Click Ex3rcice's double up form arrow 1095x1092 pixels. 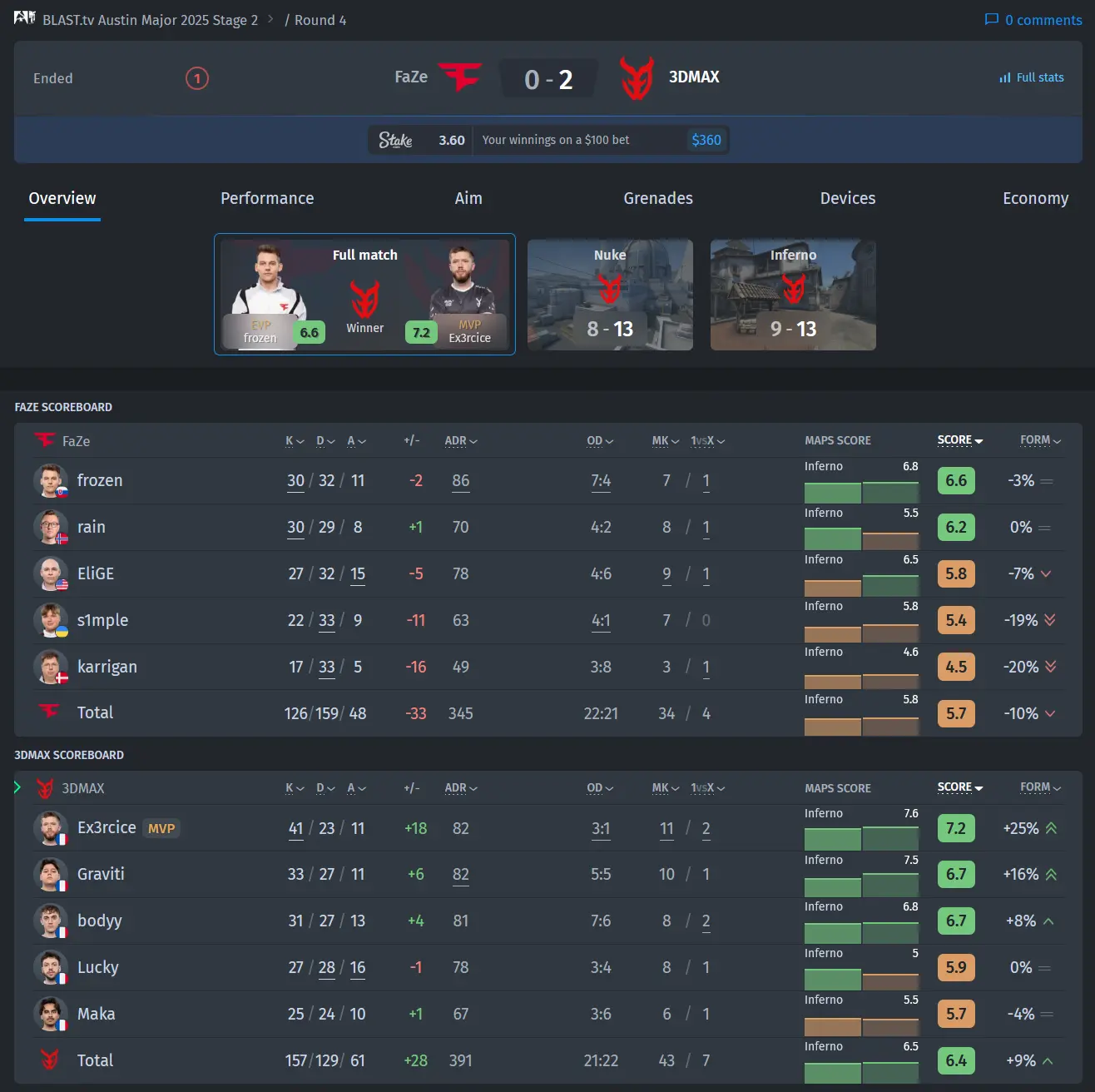pyautogui.click(x=1051, y=828)
